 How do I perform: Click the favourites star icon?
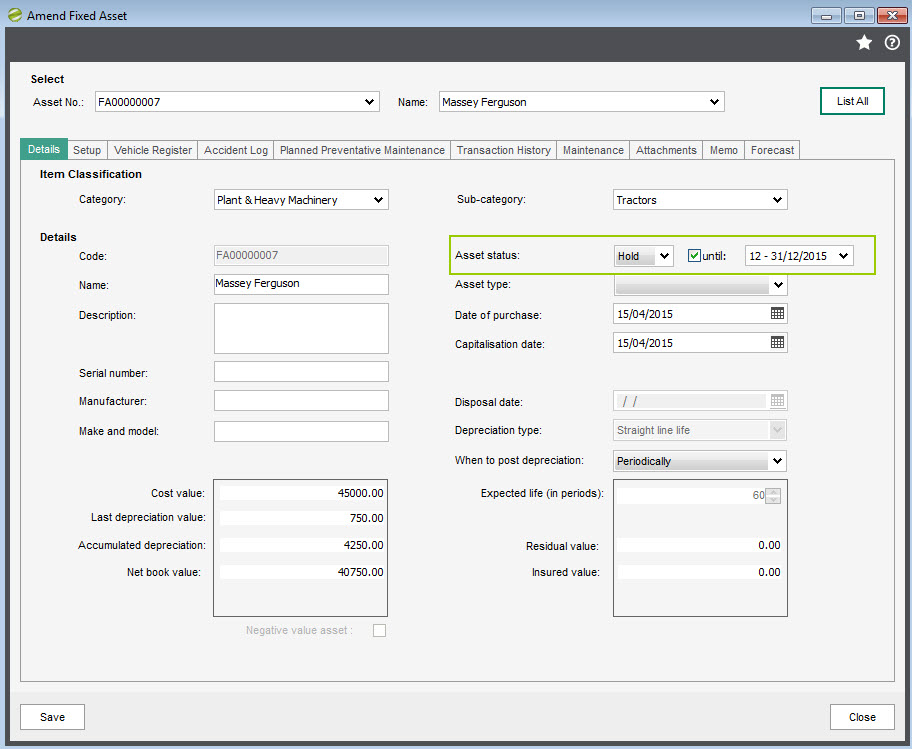pyautogui.click(x=864, y=43)
